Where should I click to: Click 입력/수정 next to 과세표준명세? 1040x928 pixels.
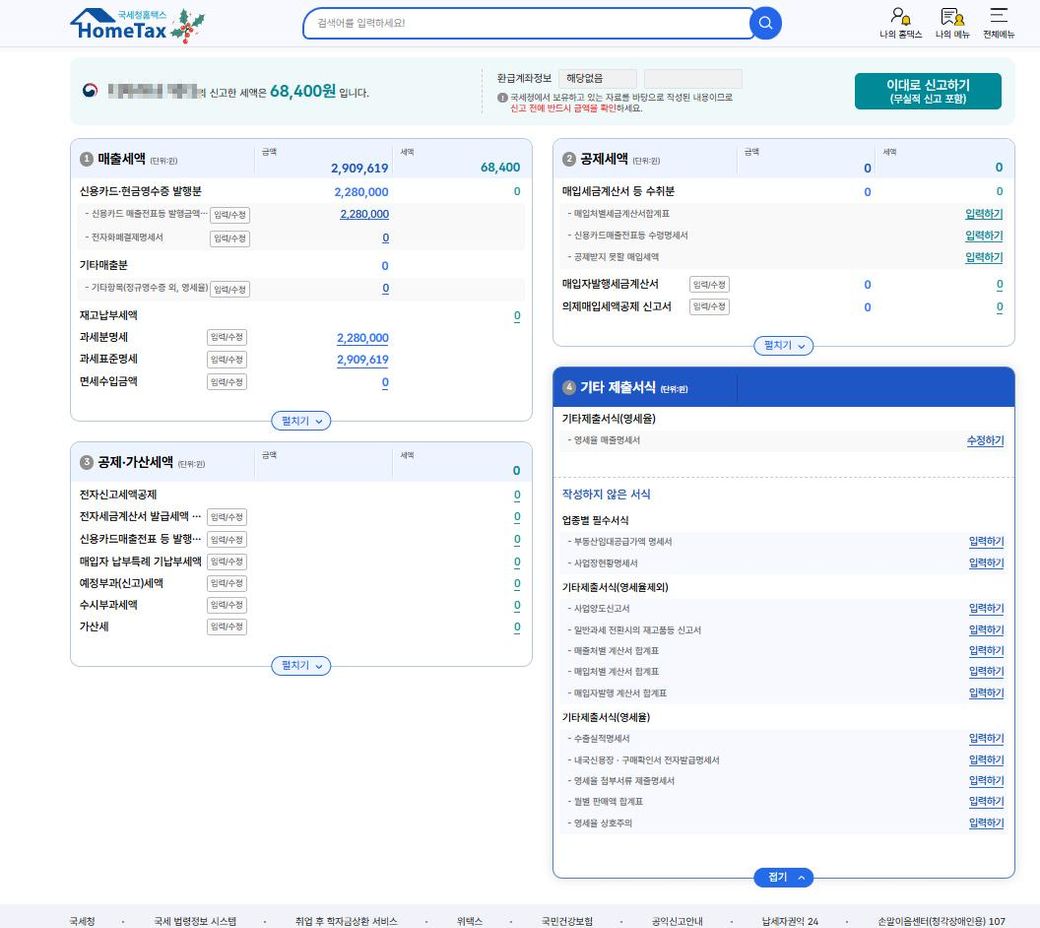point(227,360)
